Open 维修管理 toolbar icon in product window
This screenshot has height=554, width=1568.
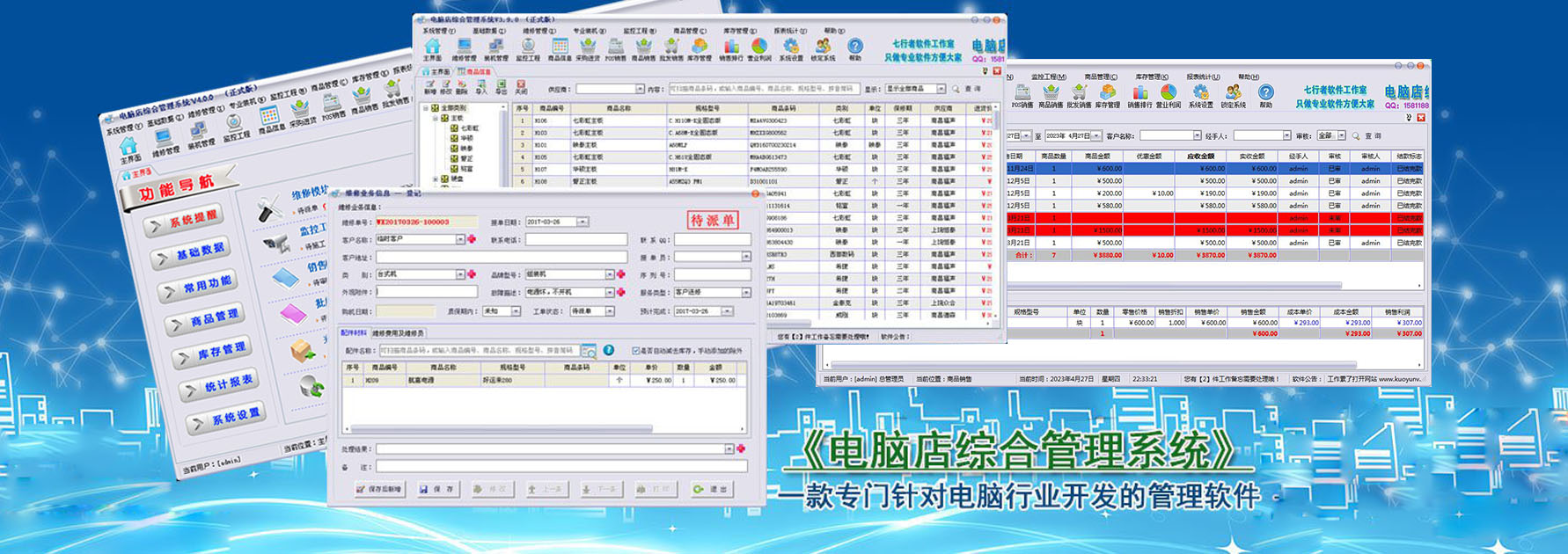click(x=464, y=49)
